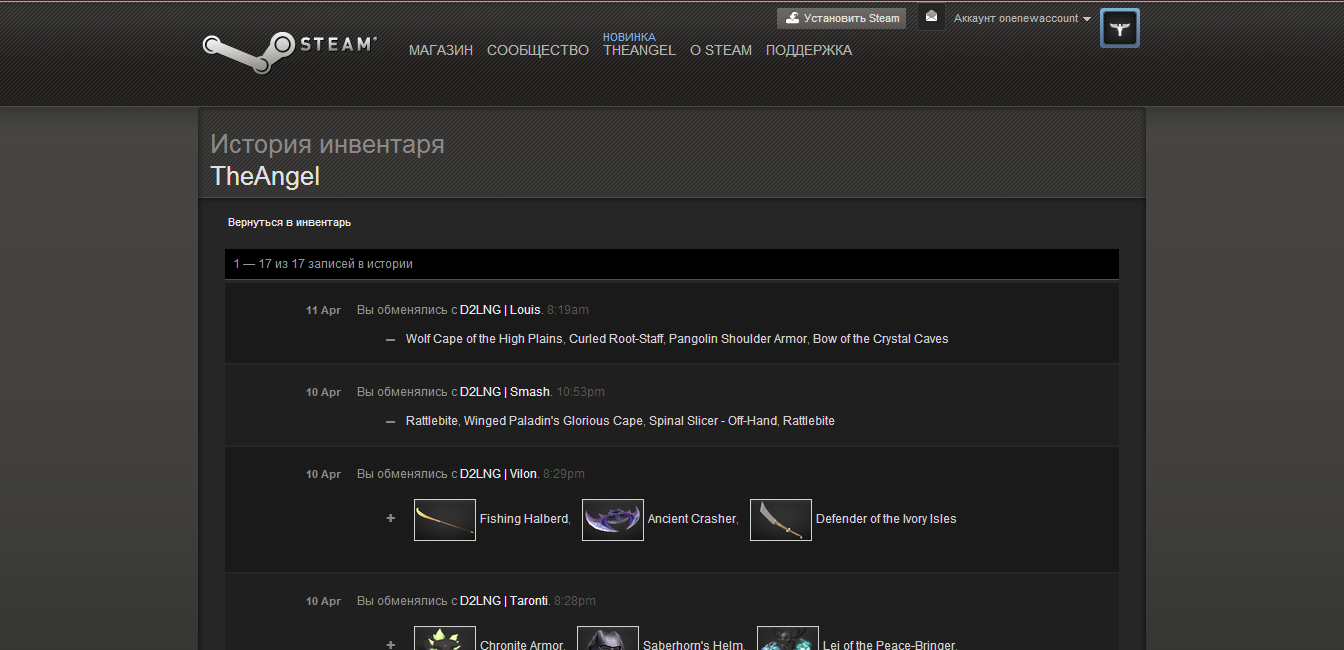Click the Wolf Cape of the High Plains item
The height and width of the screenshot is (650, 1344).
[484, 339]
